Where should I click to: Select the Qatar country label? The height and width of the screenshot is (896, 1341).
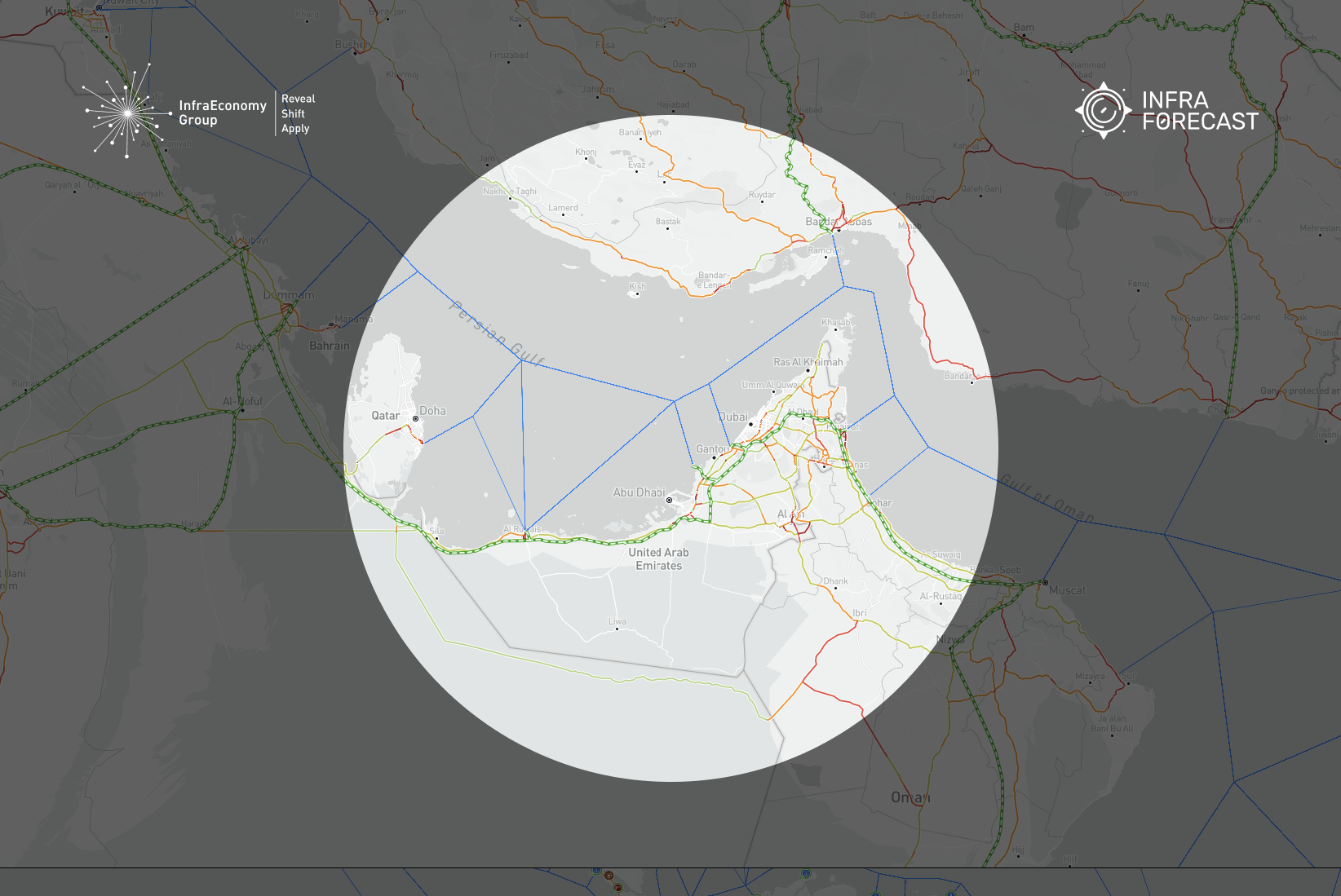coord(385,416)
